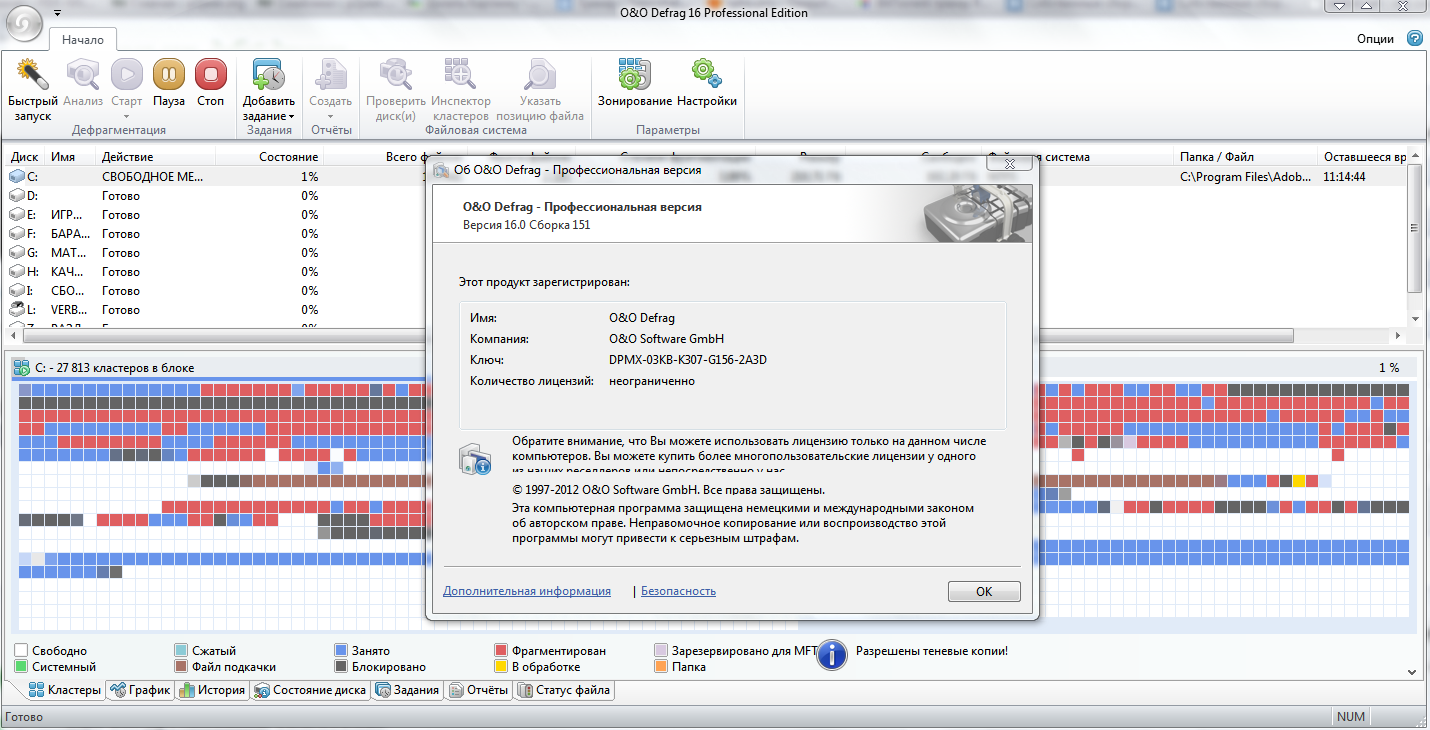The image size is (1430, 730).
Task: Open the Состояние диска tab
Action: [310, 690]
